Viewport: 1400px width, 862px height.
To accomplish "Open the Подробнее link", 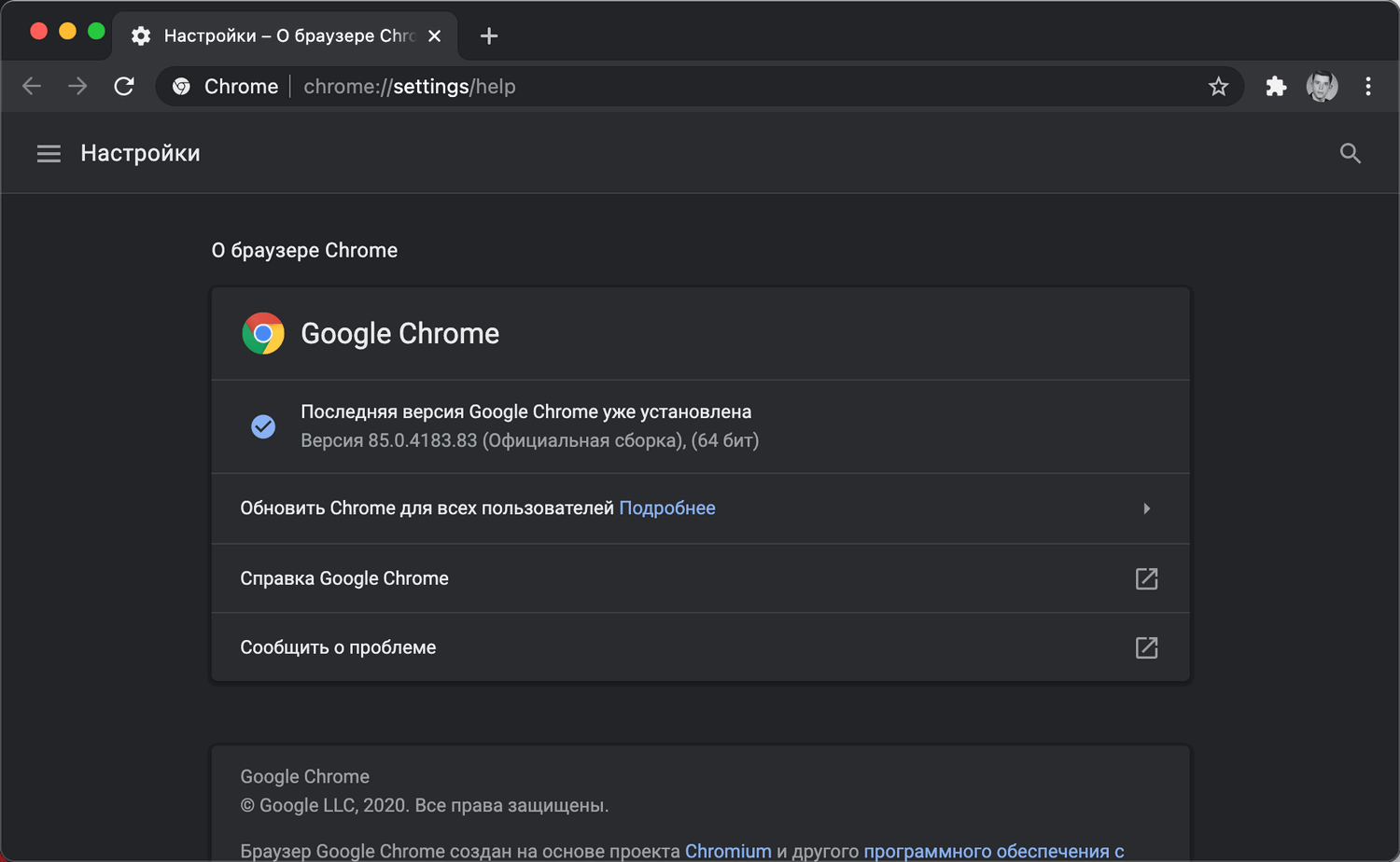I will 666,507.
